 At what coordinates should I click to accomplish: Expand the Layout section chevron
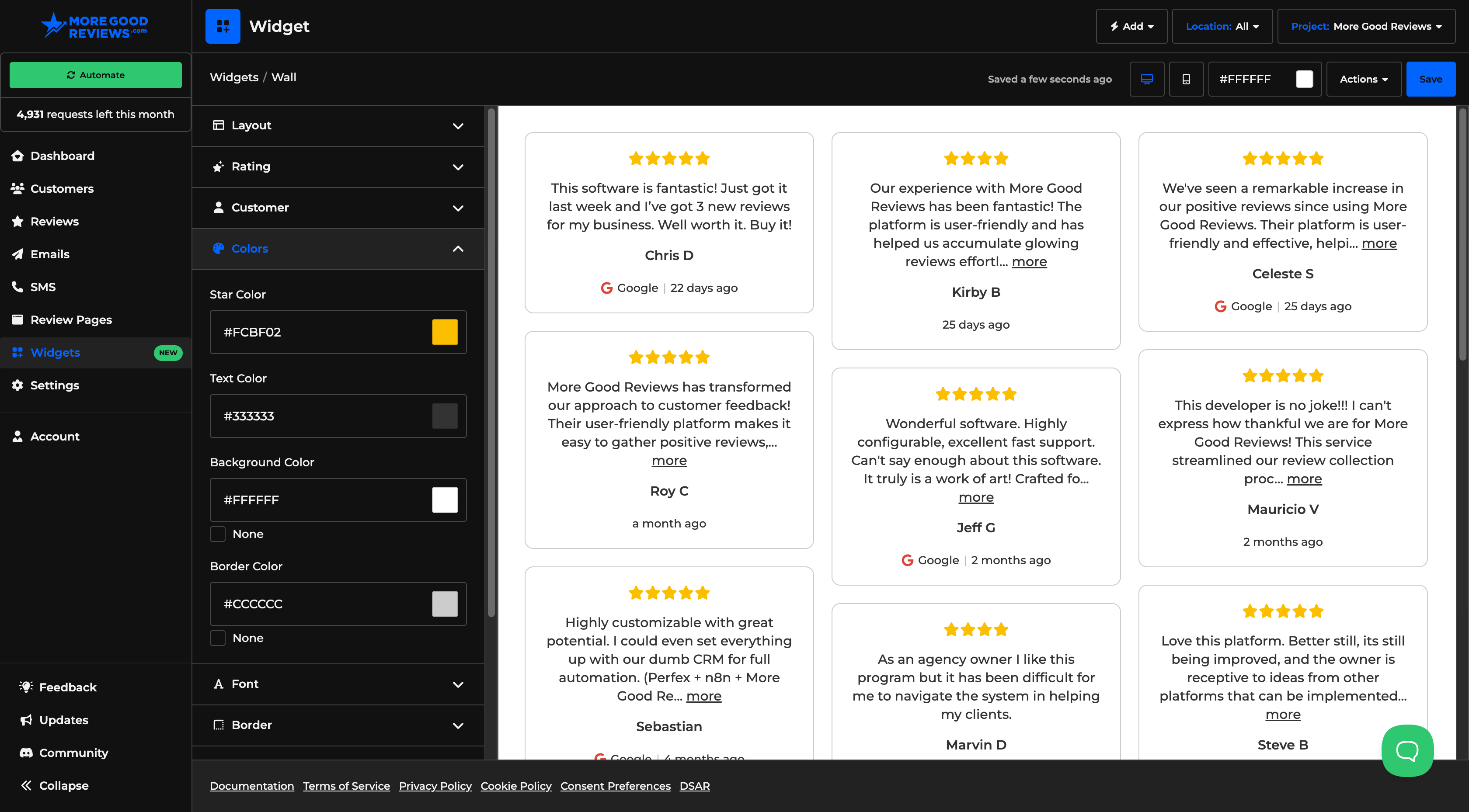coord(458,125)
